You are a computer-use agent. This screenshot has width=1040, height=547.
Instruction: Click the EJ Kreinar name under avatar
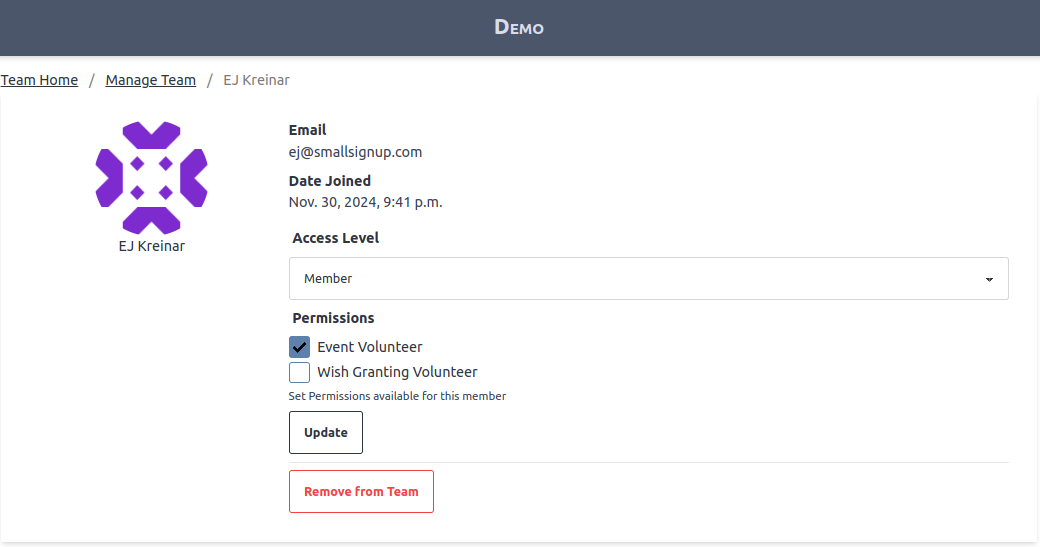tap(151, 246)
